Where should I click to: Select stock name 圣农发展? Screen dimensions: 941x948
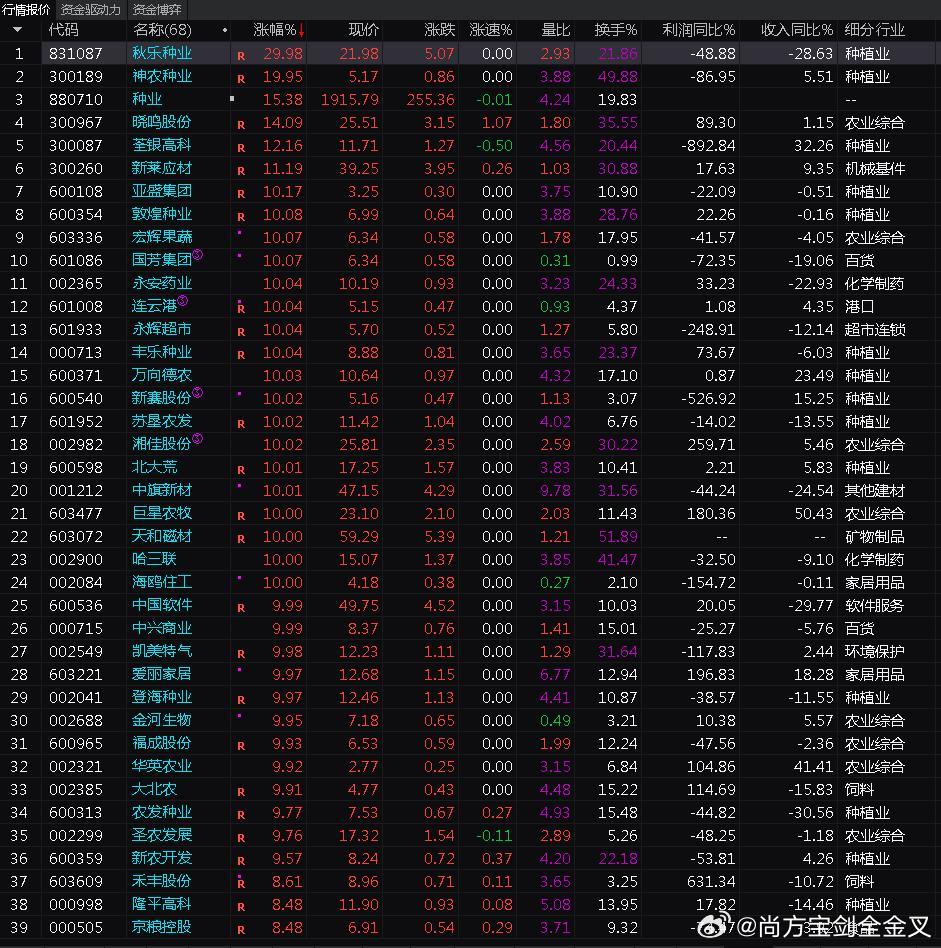[162, 835]
